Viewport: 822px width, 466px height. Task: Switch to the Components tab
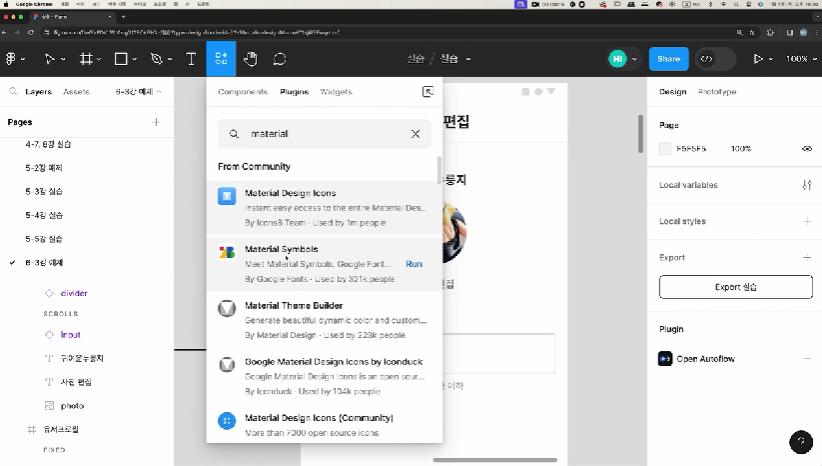pyautogui.click(x=243, y=92)
